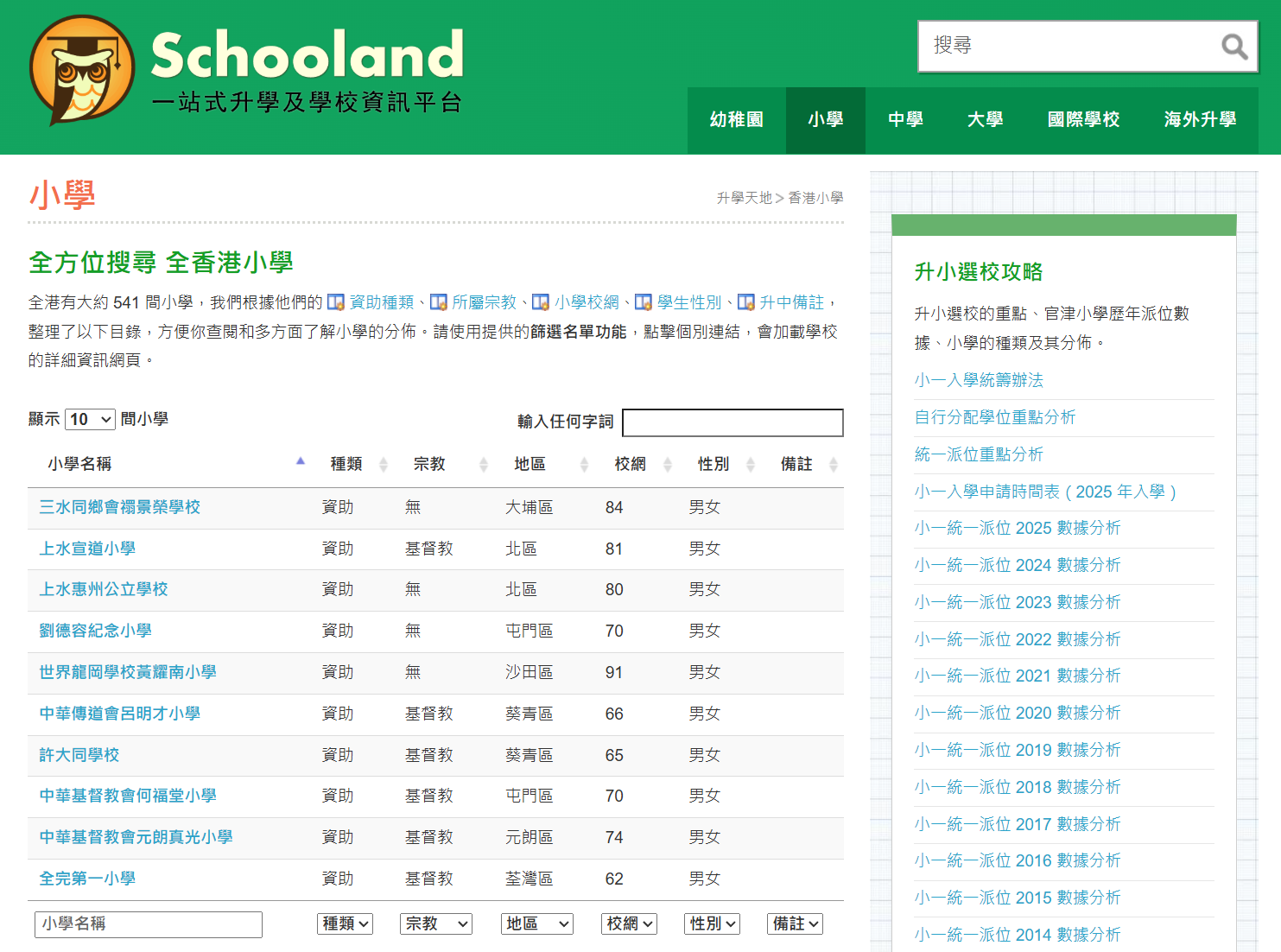Click the search magnifier icon
The height and width of the screenshot is (952, 1281).
pyautogui.click(x=1234, y=46)
